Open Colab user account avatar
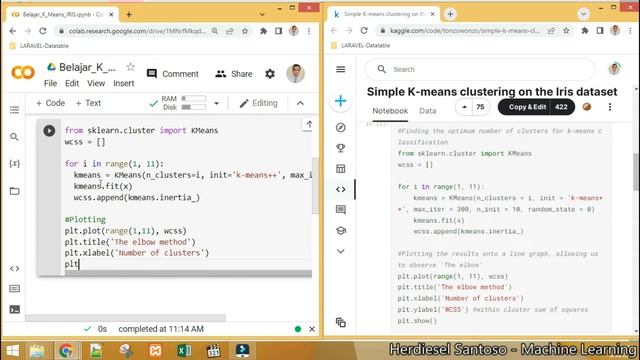Image resolution: width=640 pixels, height=360 pixels. click(296, 73)
